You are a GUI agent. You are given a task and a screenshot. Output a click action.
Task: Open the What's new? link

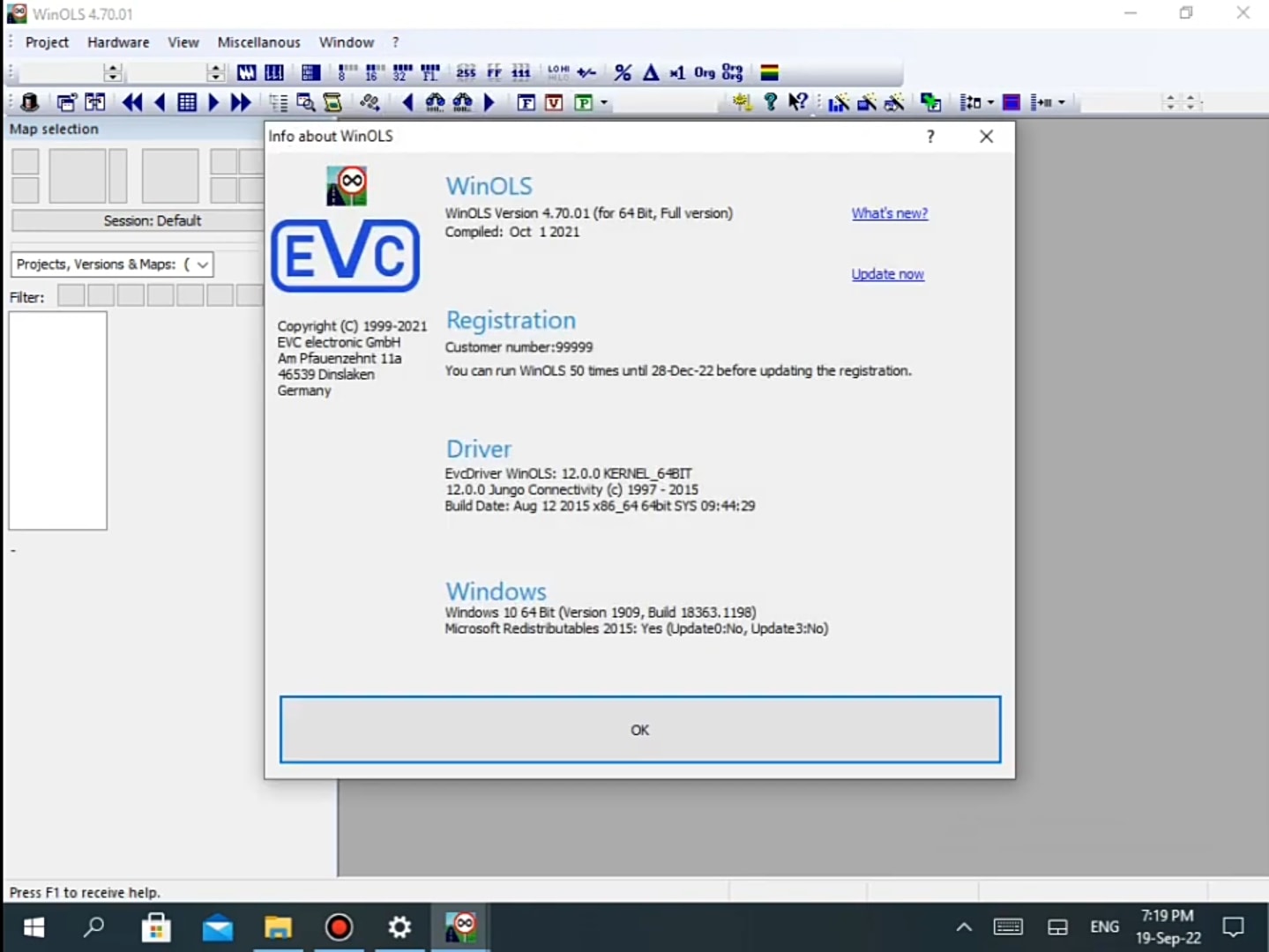(889, 213)
